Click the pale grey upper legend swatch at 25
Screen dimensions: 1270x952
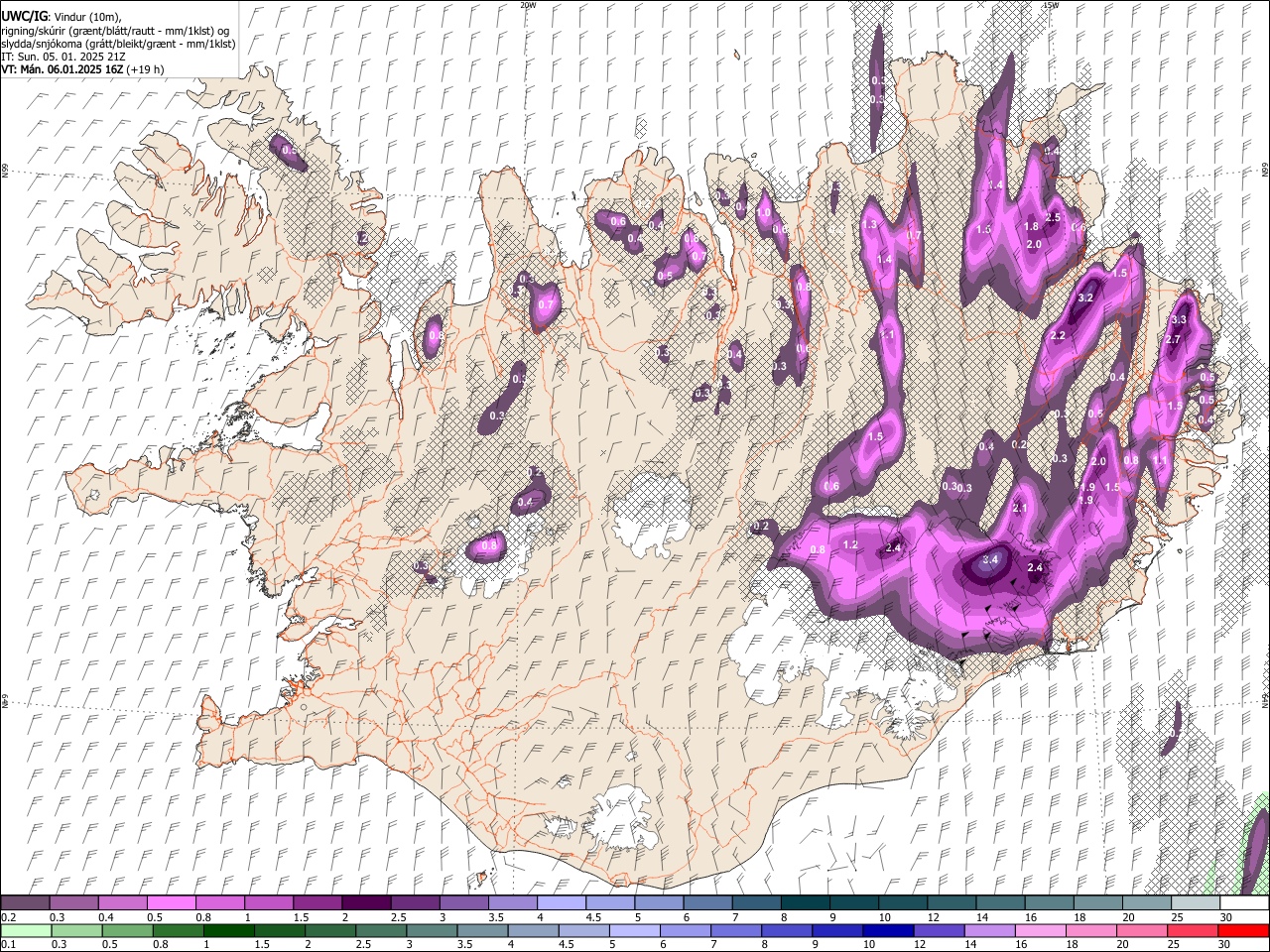(1194, 903)
